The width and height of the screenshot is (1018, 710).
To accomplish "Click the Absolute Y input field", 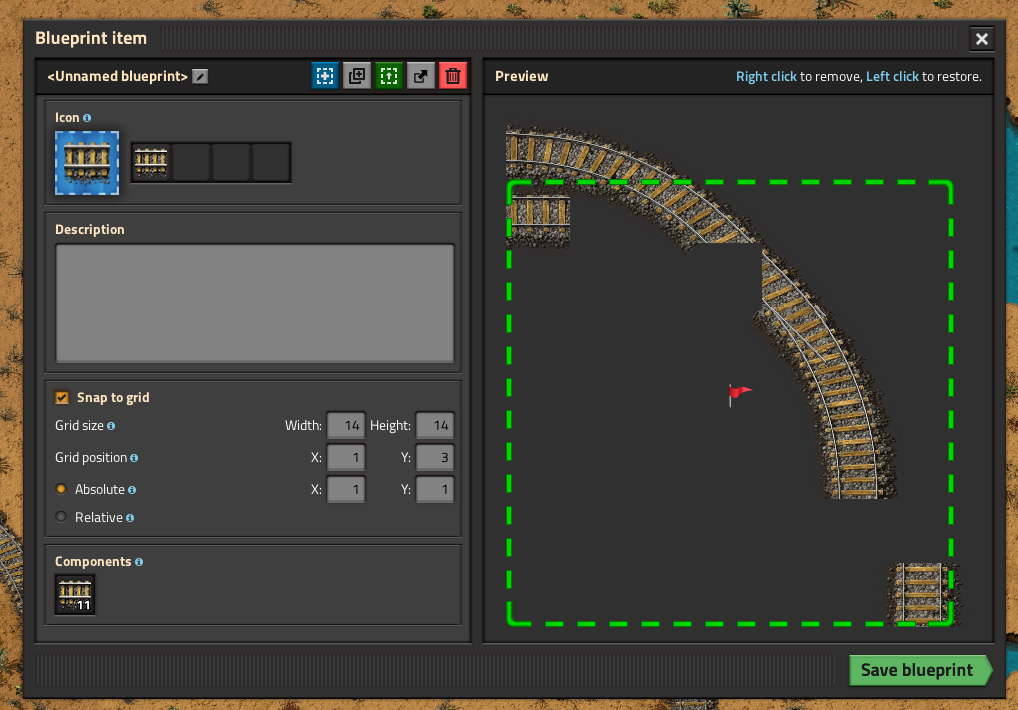I will click(x=435, y=489).
